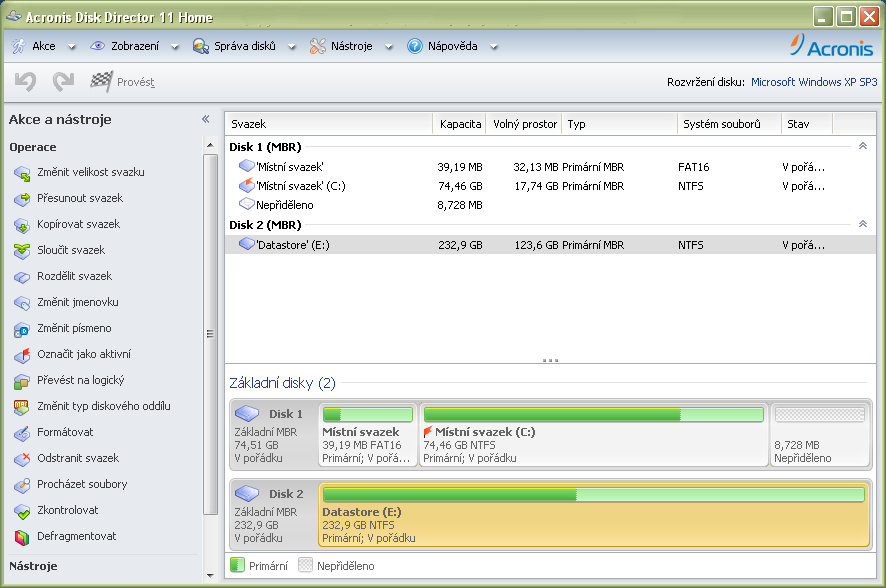Viewport: 886px width, 588px height.
Task: Click the Zkontrolovat checkmark icon
Action: [x=22, y=511]
